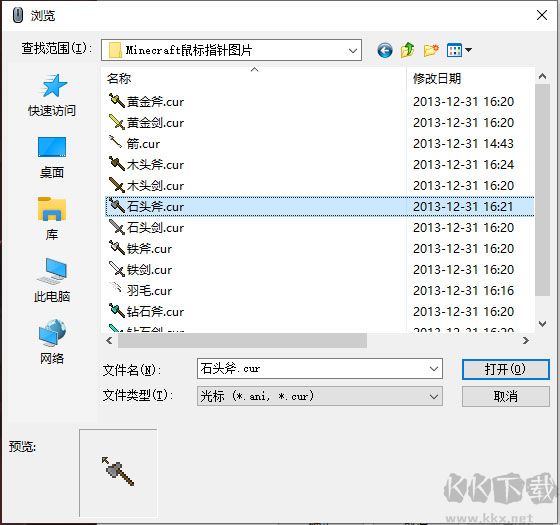Image resolution: width=560 pixels, height=525 pixels.
Task: Click the 黄金斧.cur file icon
Action: [x=116, y=101]
